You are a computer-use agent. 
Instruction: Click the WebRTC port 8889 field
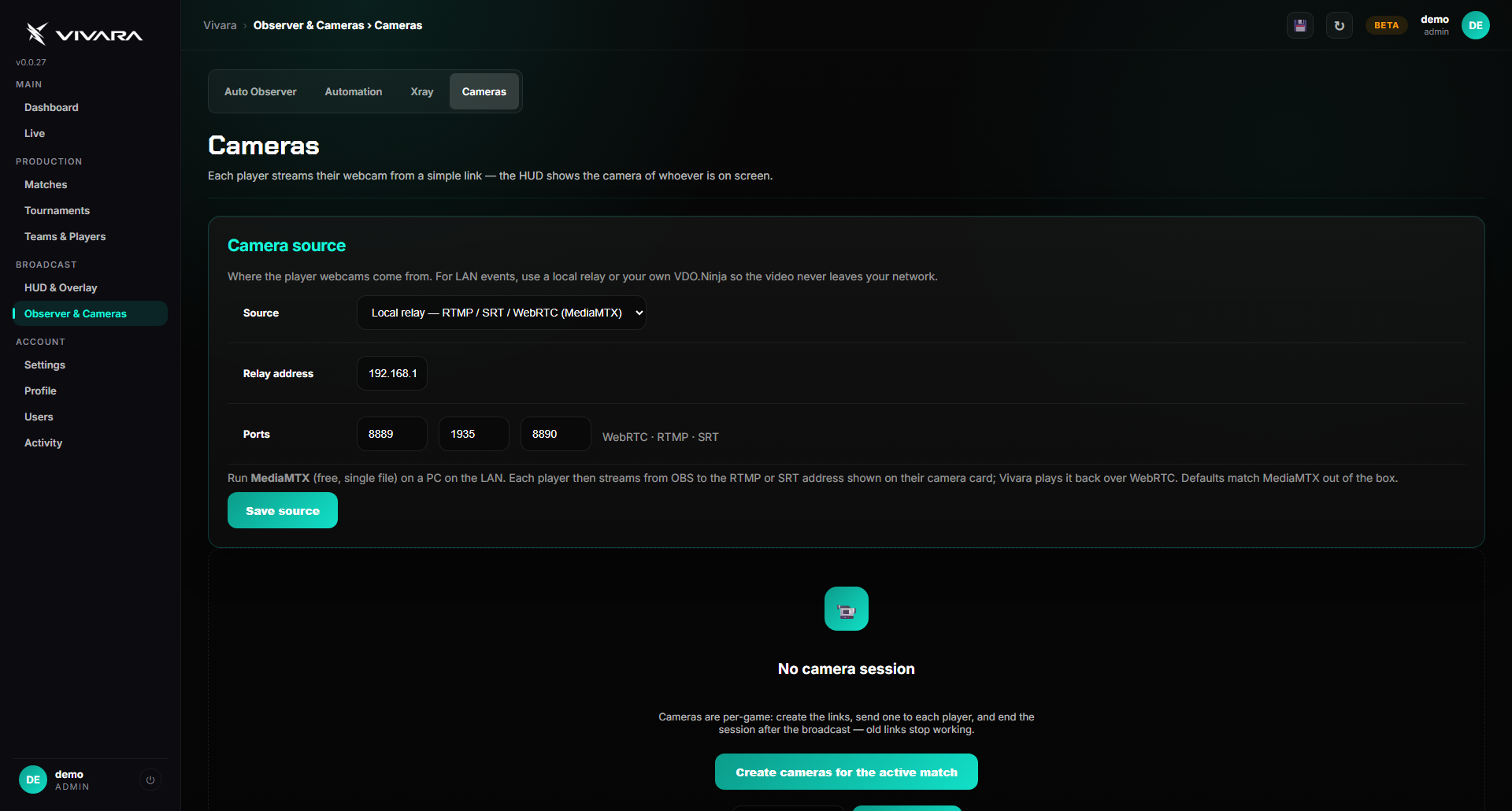point(392,434)
